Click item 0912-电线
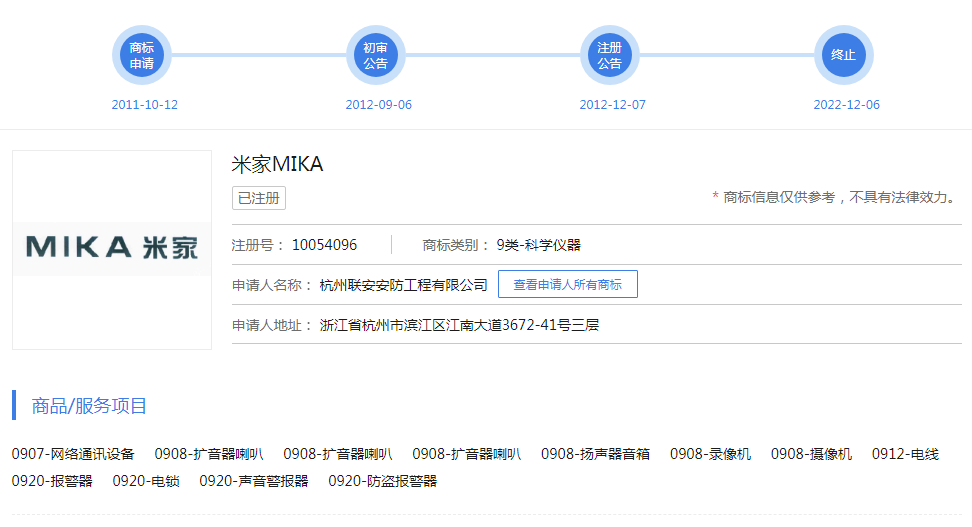The image size is (972, 527). [905, 454]
